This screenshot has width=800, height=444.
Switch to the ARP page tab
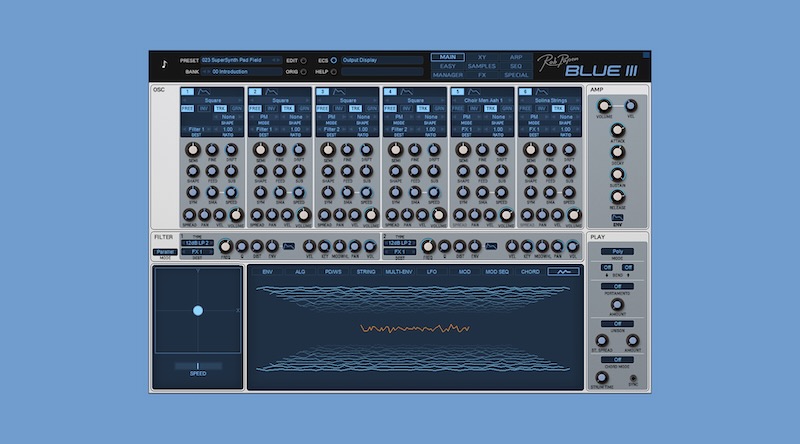516,57
